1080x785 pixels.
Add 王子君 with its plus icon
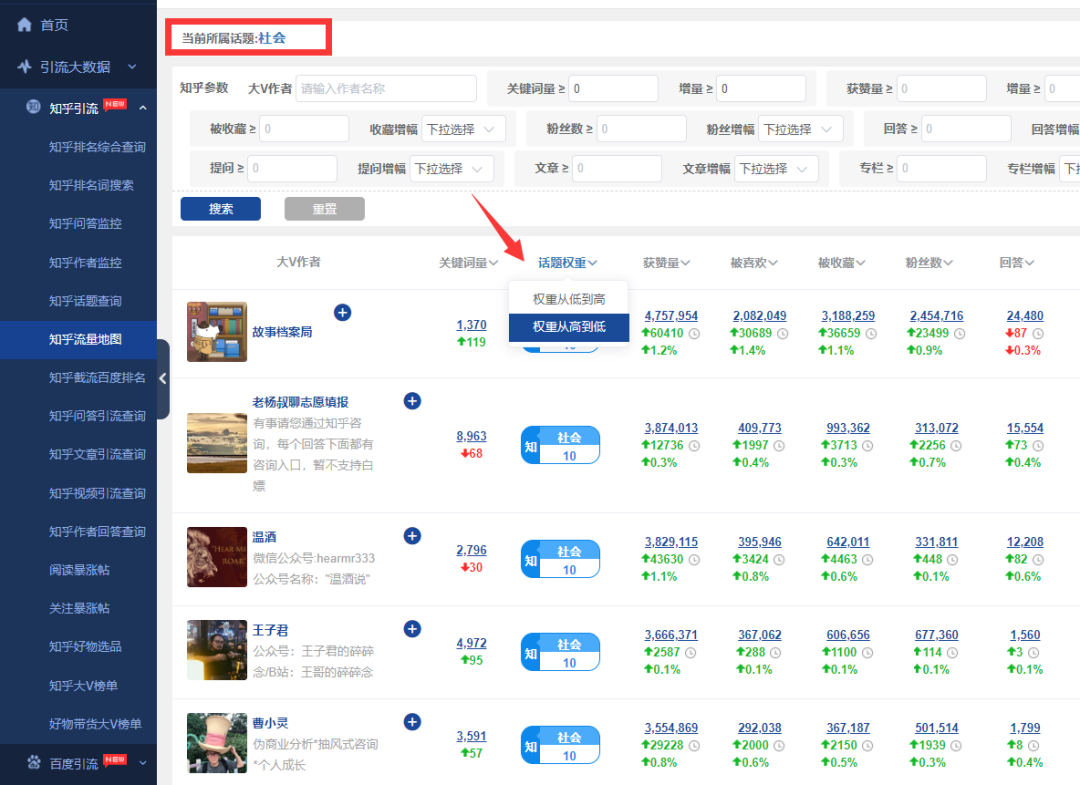[412, 629]
